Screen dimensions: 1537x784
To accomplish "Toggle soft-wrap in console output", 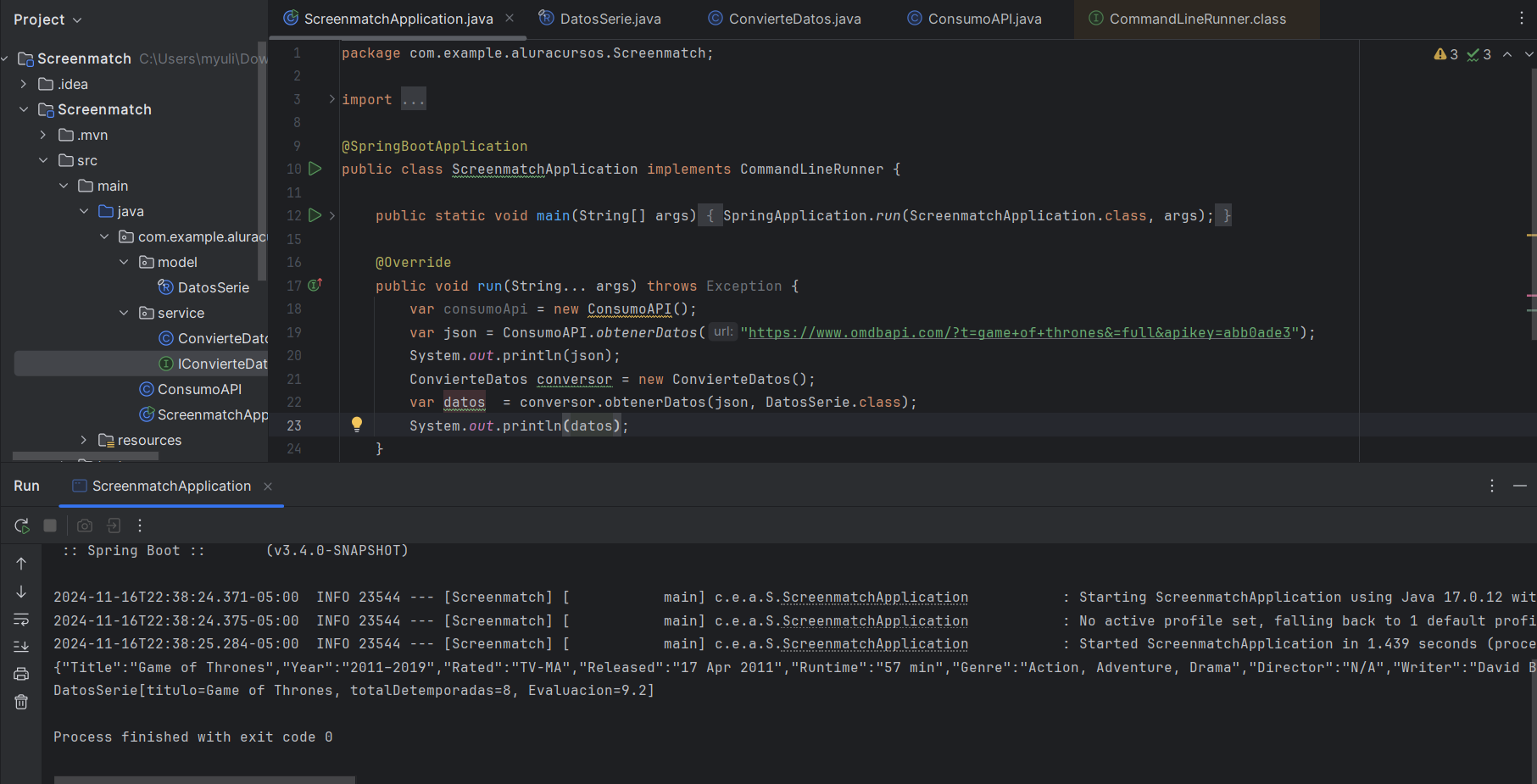I will (21, 619).
